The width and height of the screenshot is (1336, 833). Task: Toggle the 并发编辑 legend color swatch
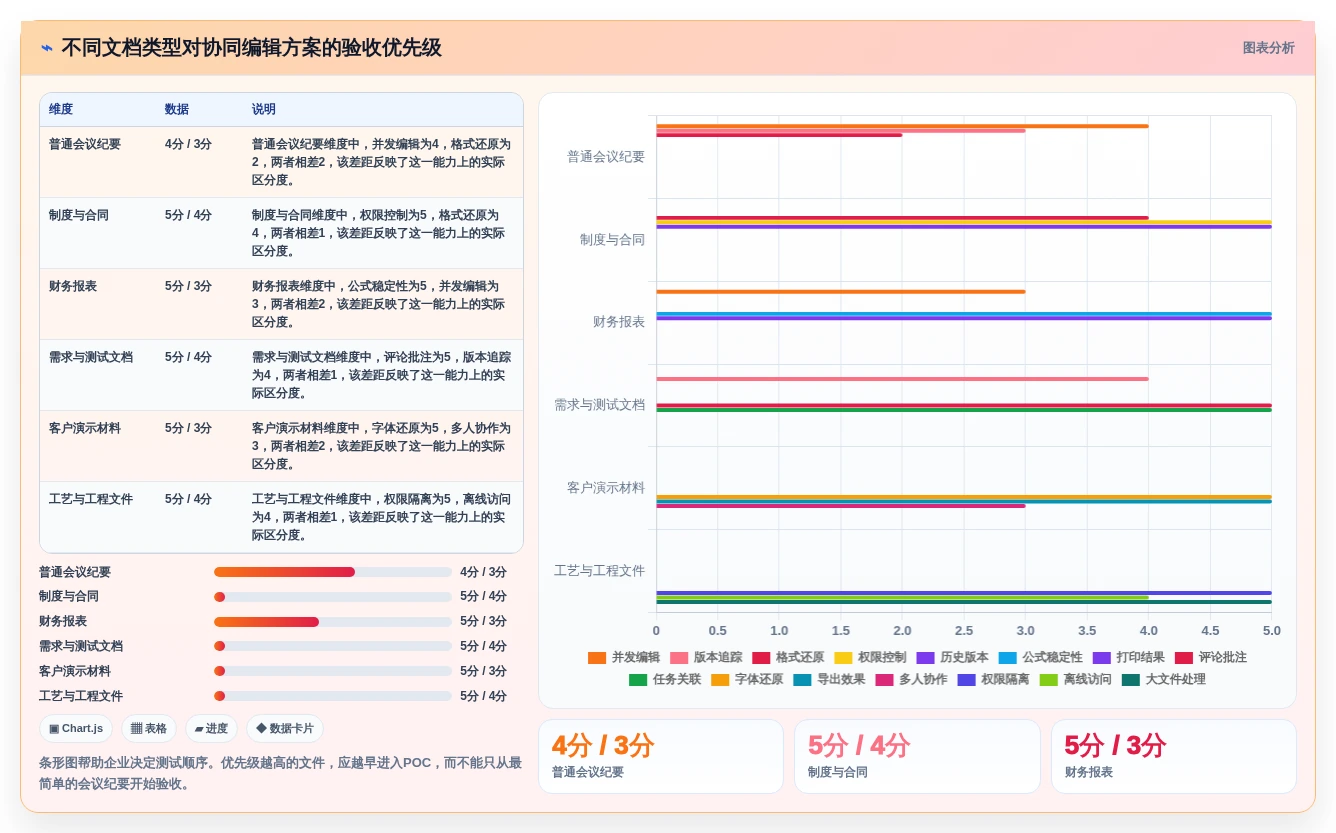point(597,658)
